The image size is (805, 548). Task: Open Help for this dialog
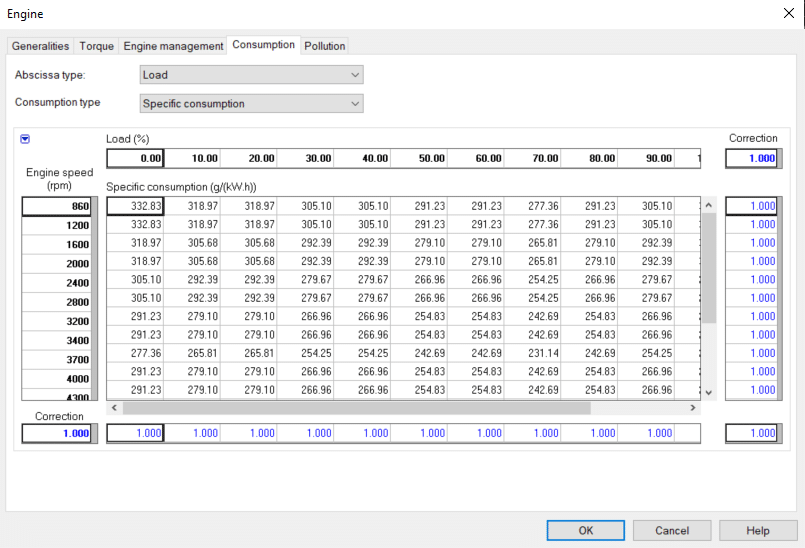(x=758, y=531)
